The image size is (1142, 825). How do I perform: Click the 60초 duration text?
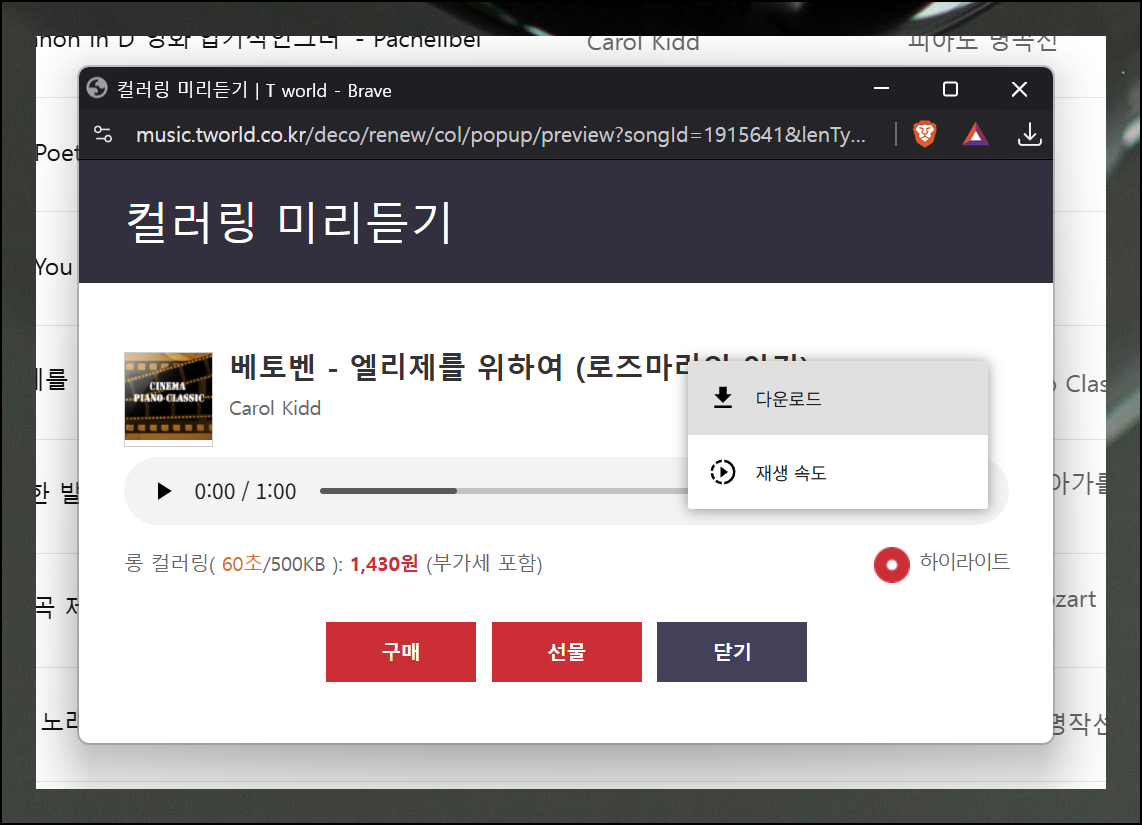pos(242,564)
